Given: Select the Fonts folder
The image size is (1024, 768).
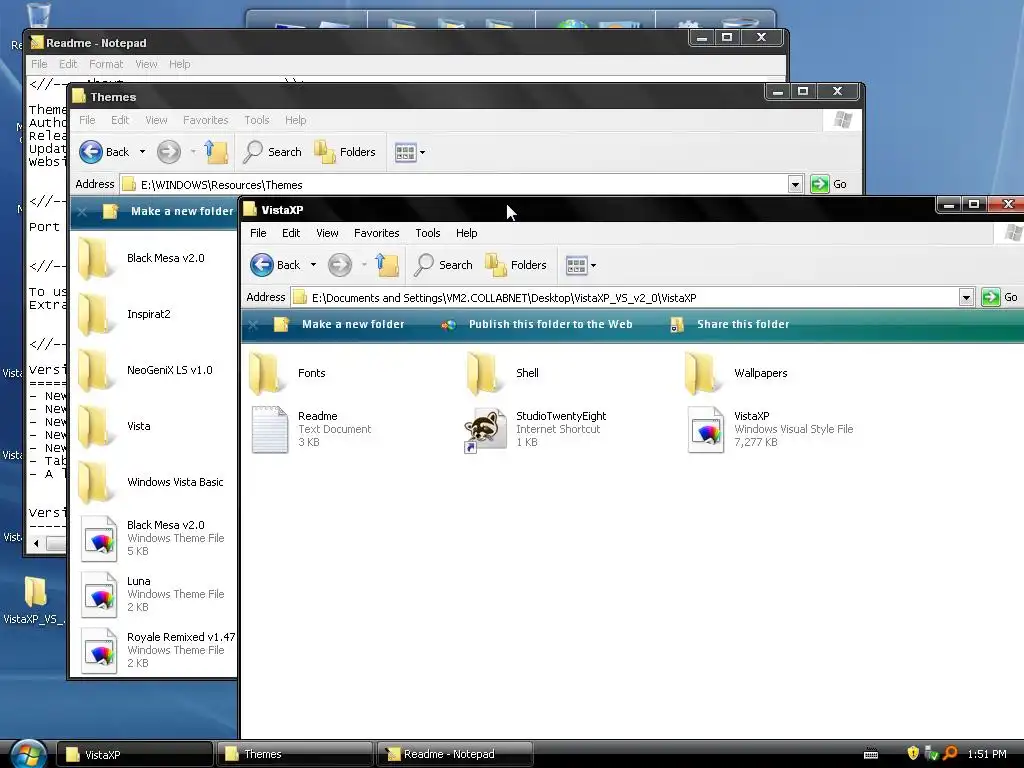Looking at the screenshot, I should [x=287, y=373].
